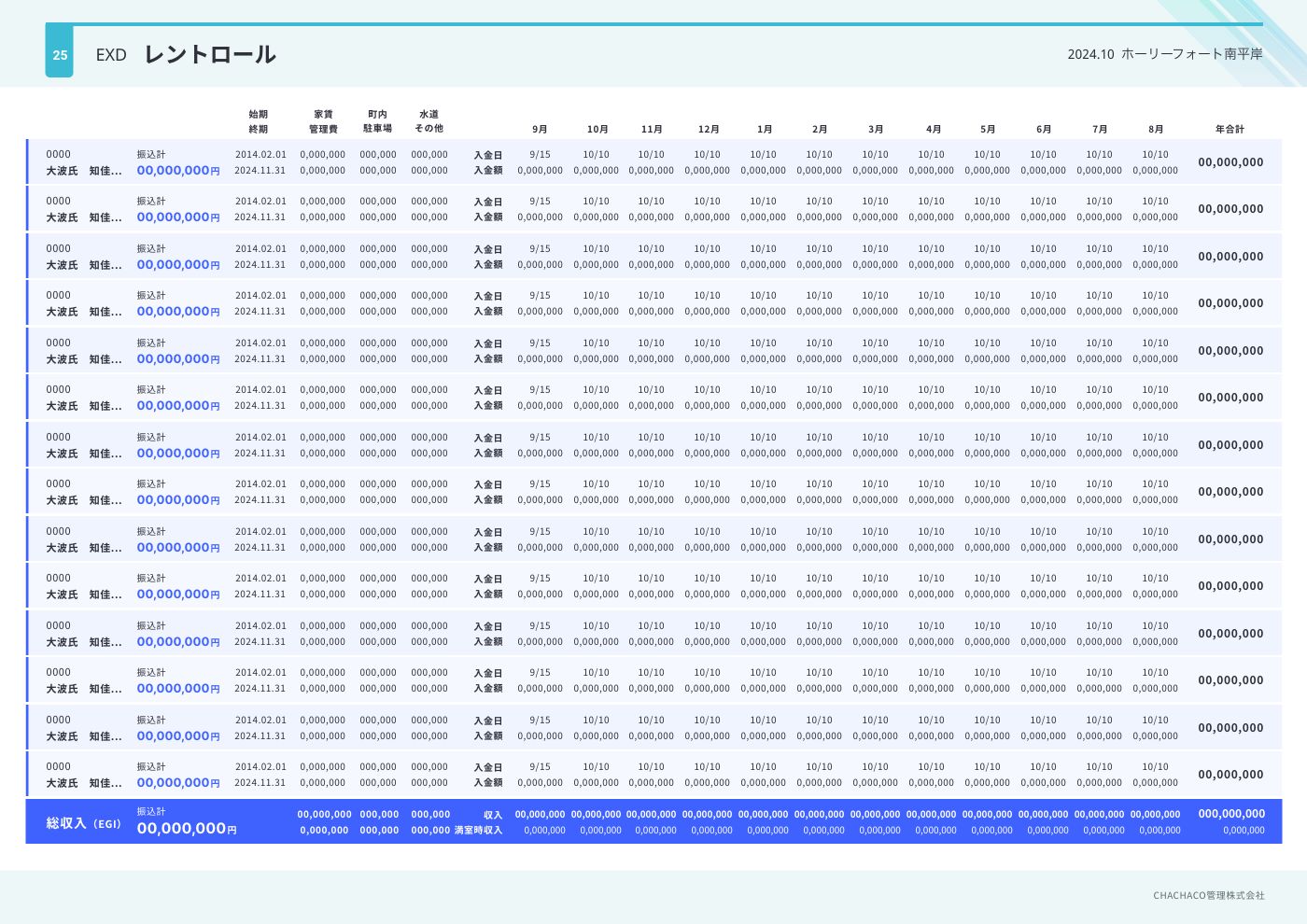Click the first tenant row's 振込計 amount
Viewport: 1307px width, 924px height.
point(177,171)
